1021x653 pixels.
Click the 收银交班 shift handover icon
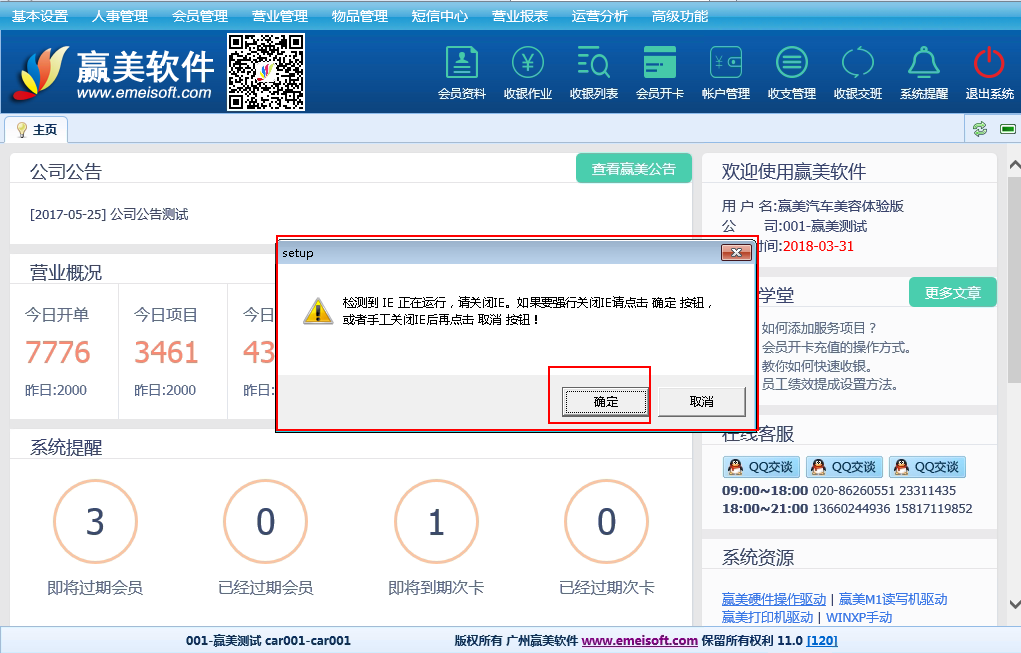coord(857,64)
